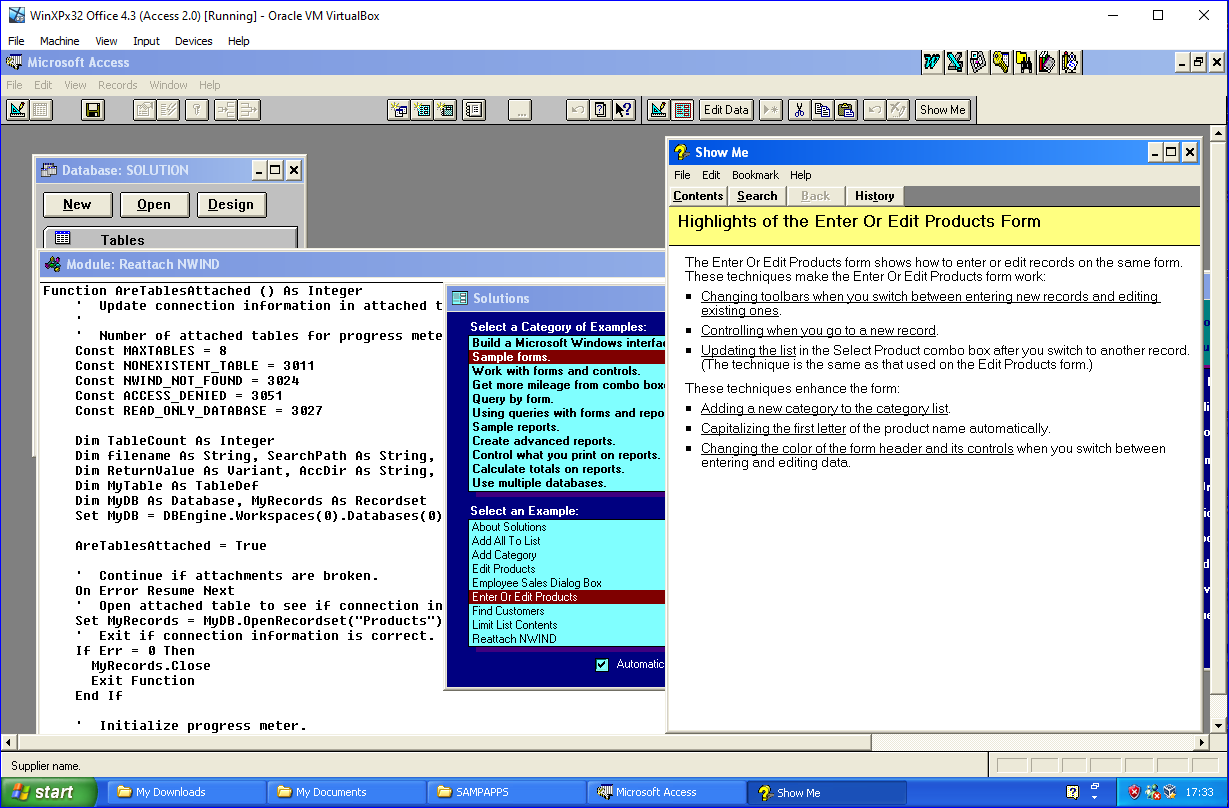
Task: Click the Copy icon in the toolbar
Action: (822, 110)
